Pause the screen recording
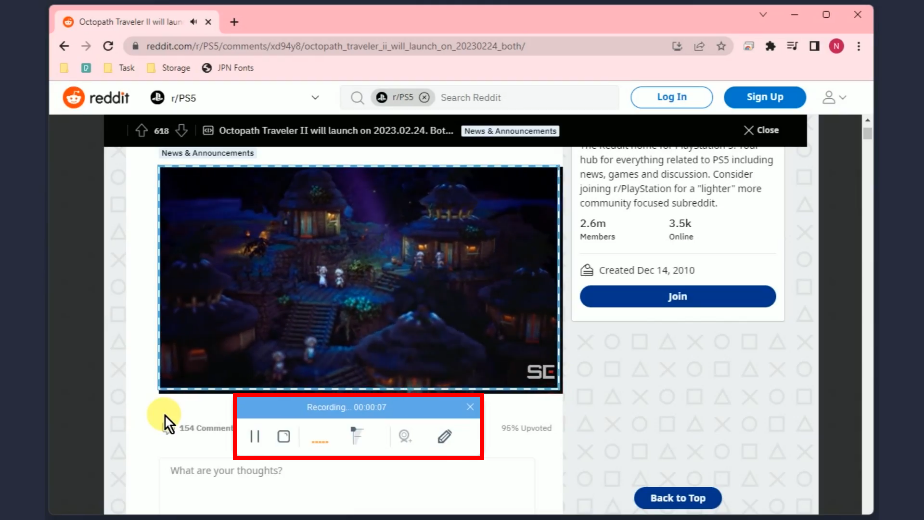Viewport: 924px width, 520px height. point(255,436)
